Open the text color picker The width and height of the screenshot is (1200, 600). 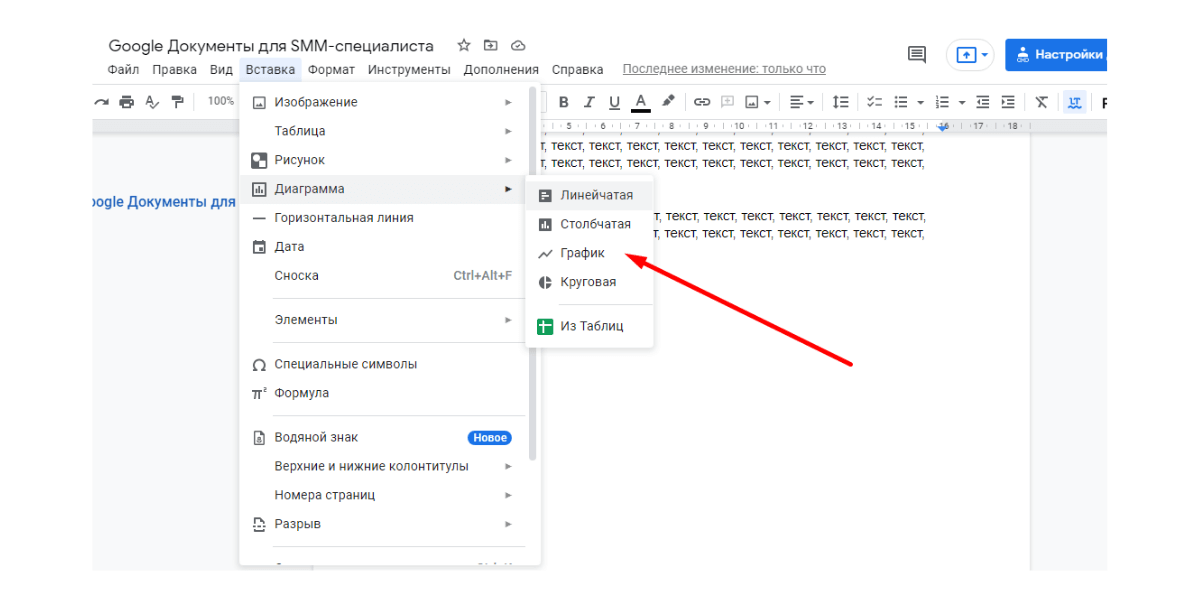(640, 102)
